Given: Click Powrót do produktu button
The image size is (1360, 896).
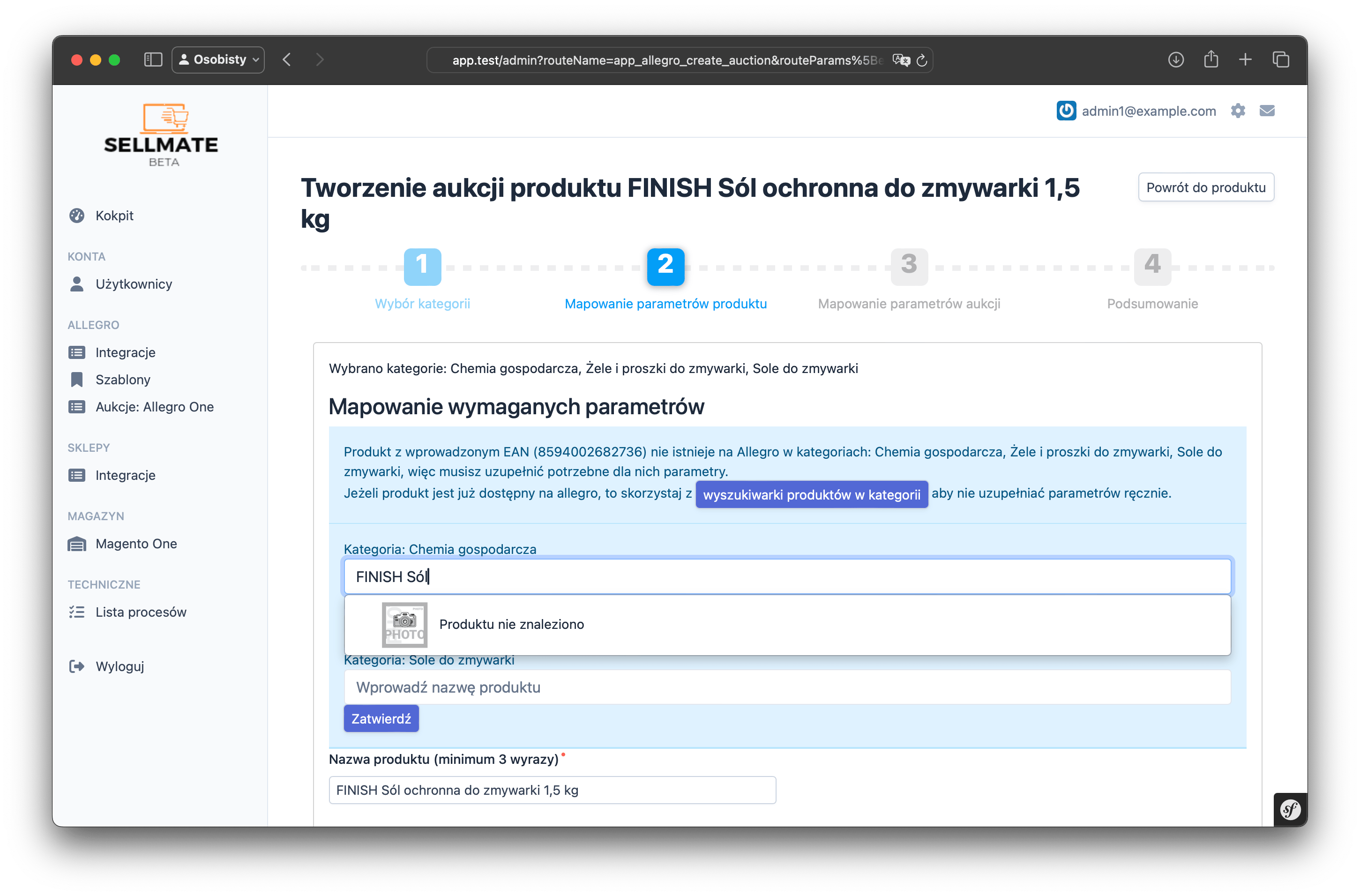Looking at the screenshot, I should pos(1206,187).
